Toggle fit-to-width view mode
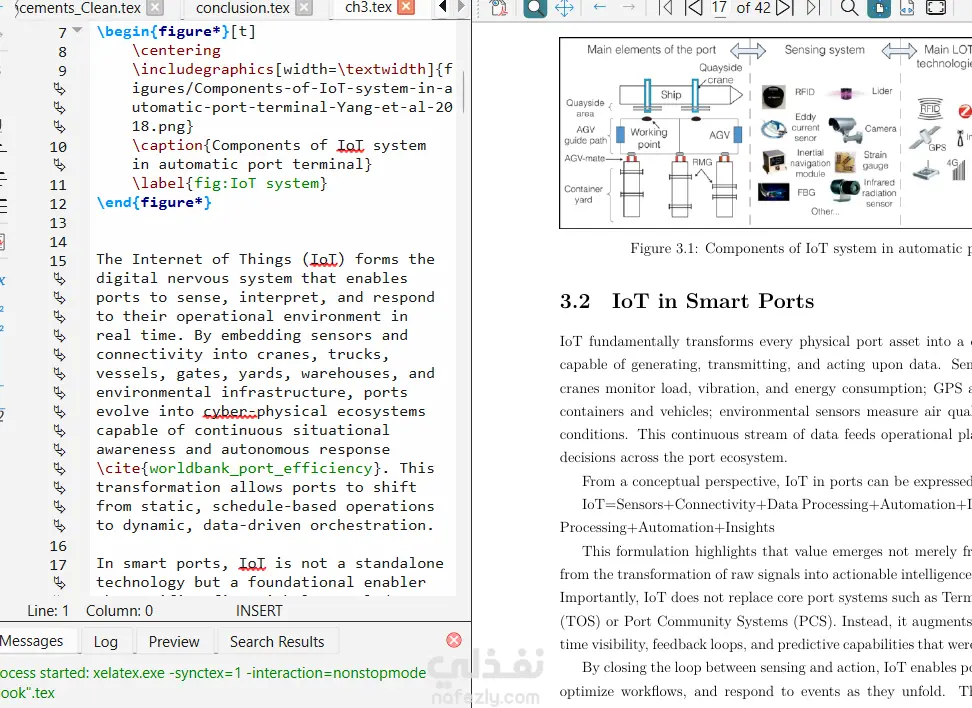The image size is (972, 708). pos(907,7)
